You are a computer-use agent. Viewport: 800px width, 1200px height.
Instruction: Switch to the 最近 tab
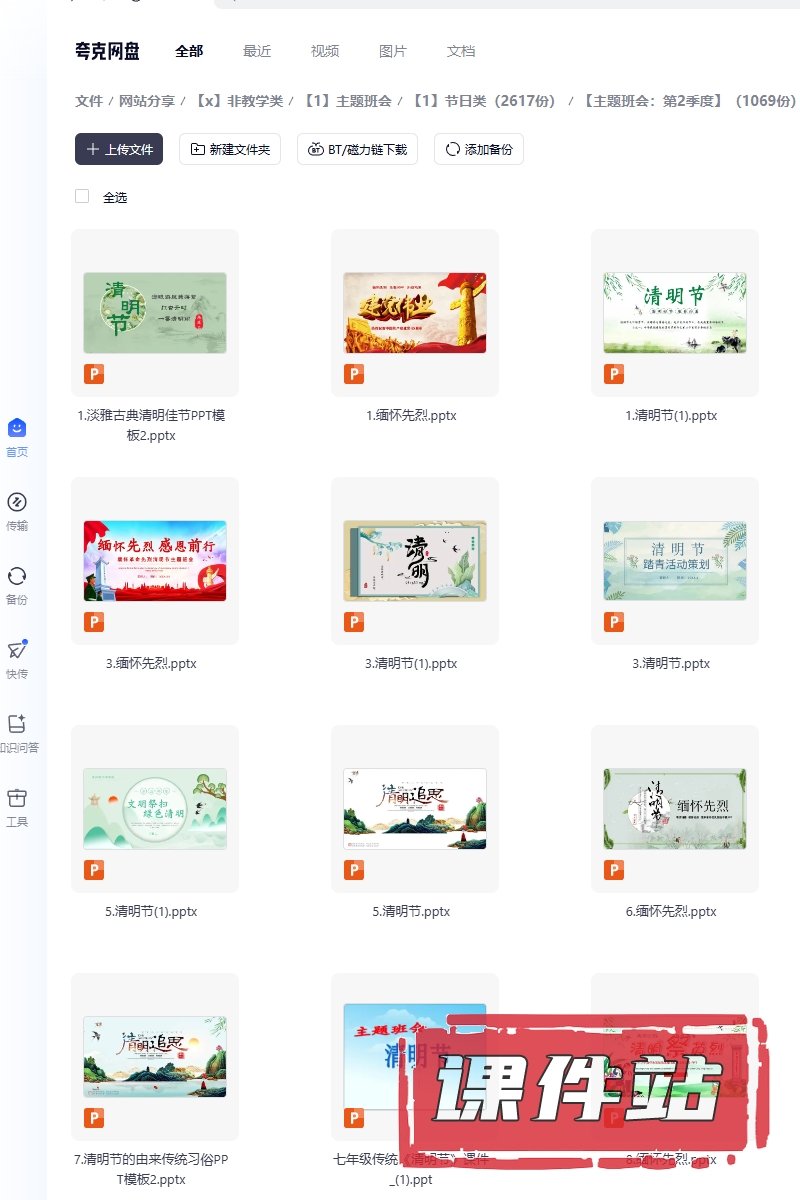click(x=257, y=51)
